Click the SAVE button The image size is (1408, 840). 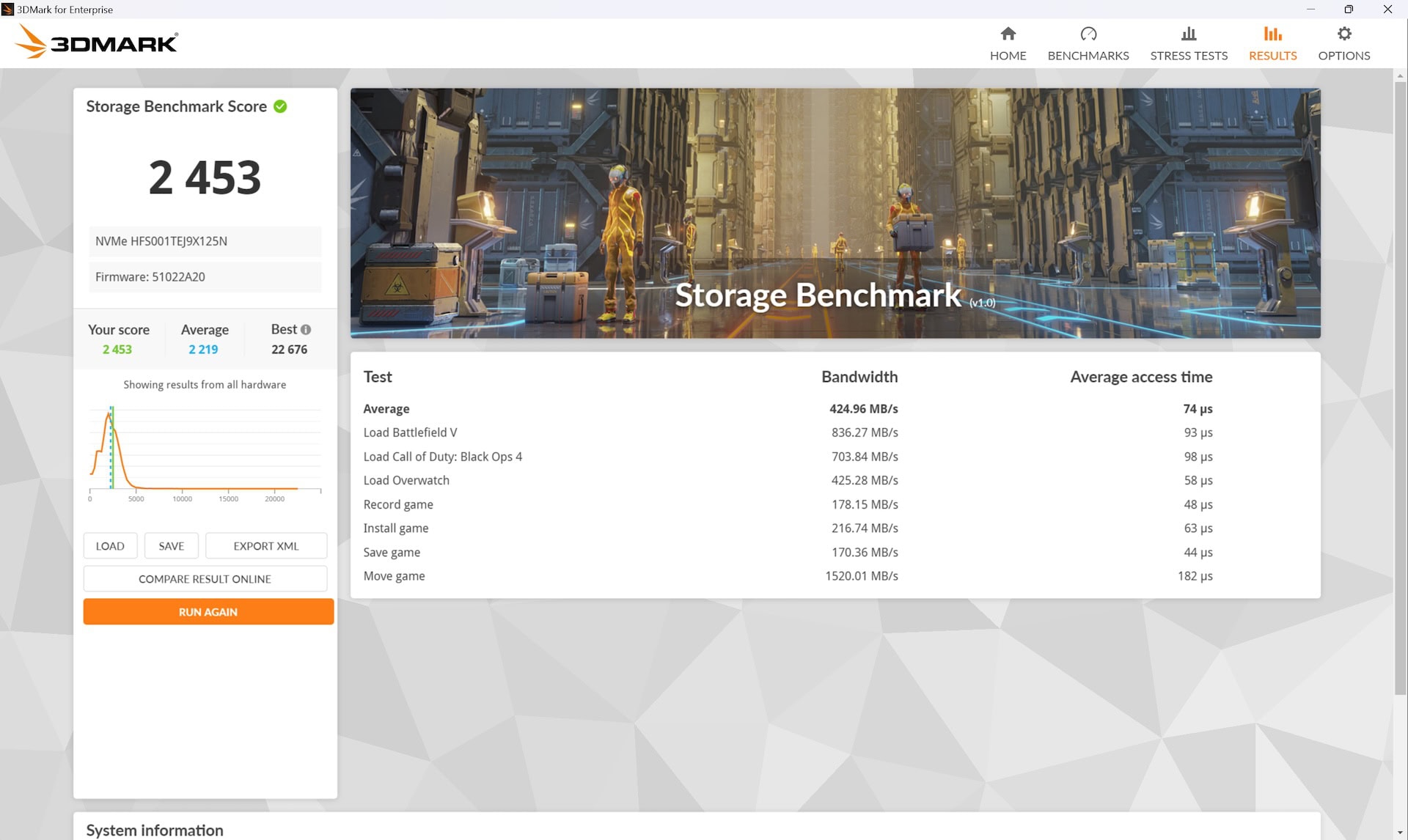click(x=171, y=545)
